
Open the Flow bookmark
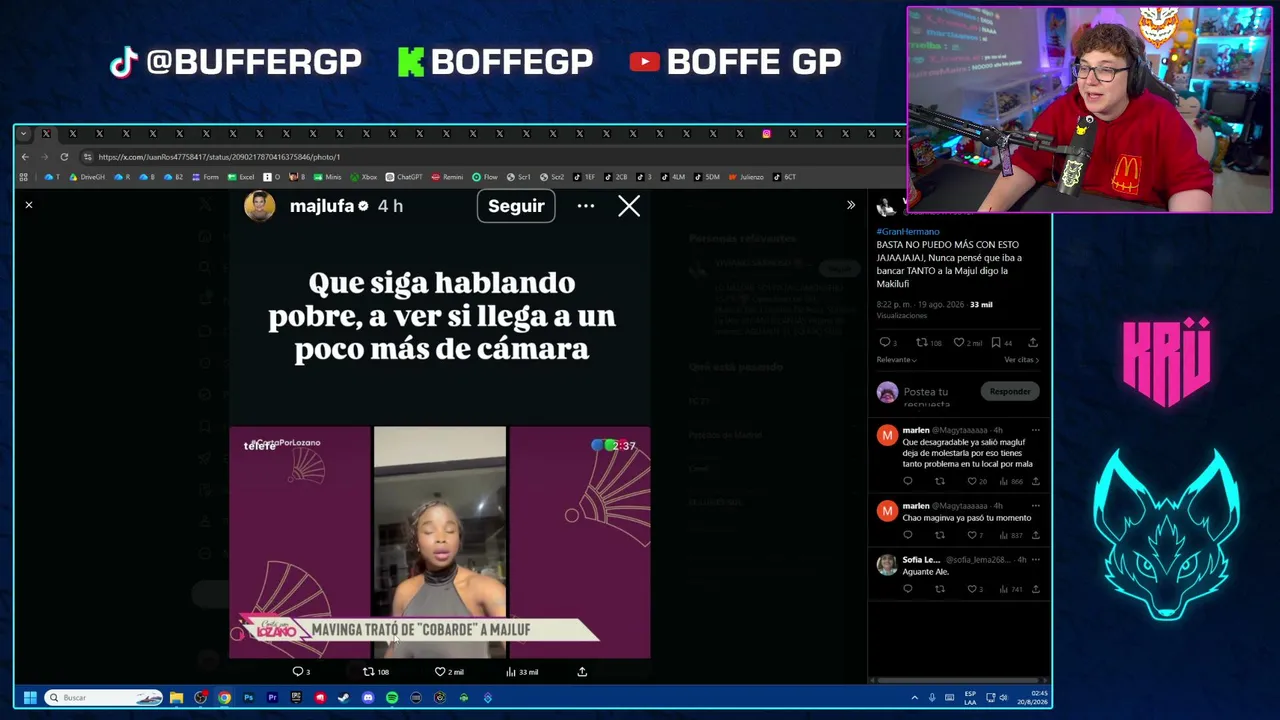point(485,178)
